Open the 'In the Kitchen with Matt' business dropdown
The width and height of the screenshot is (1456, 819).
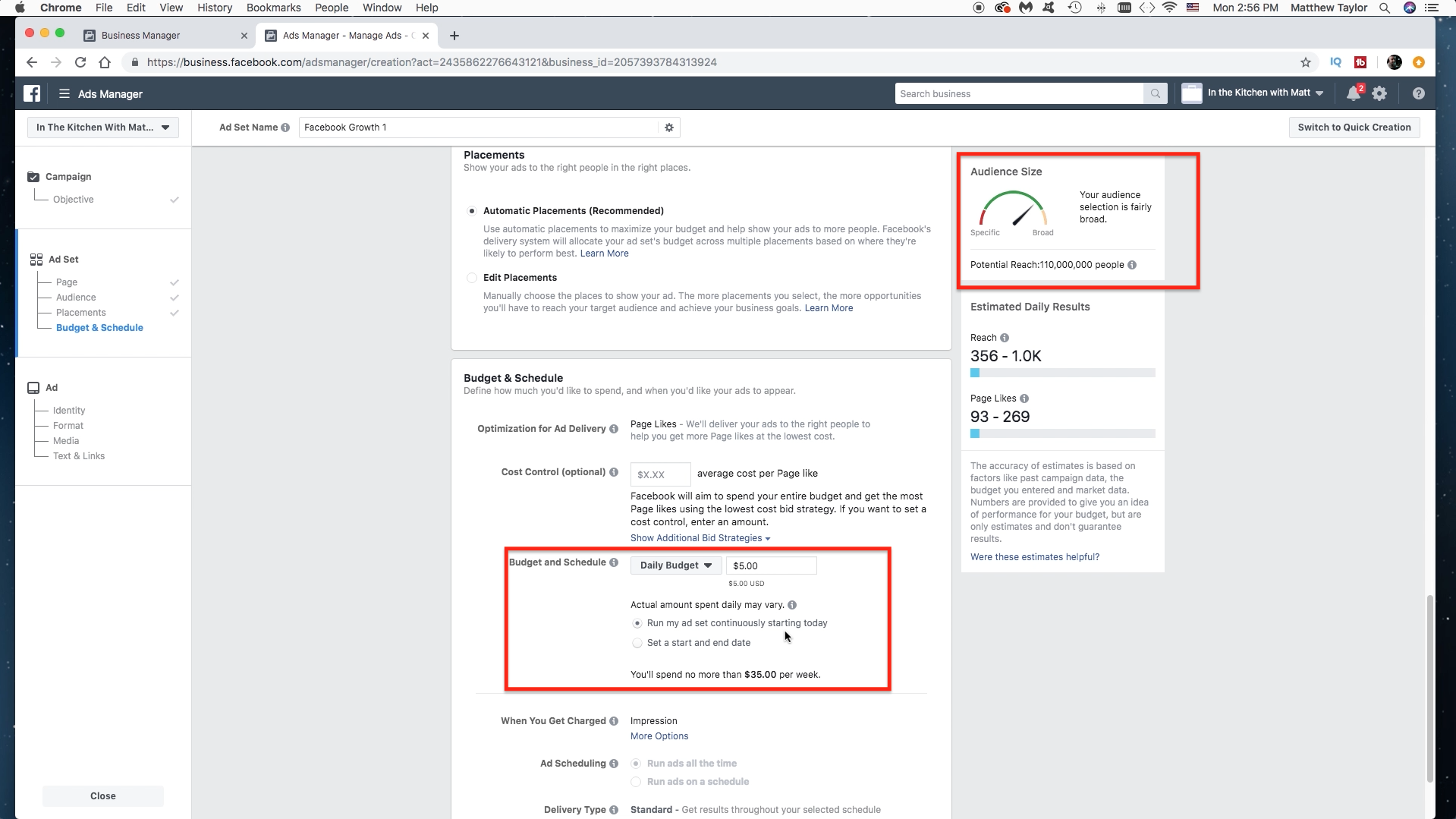(1266, 93)
